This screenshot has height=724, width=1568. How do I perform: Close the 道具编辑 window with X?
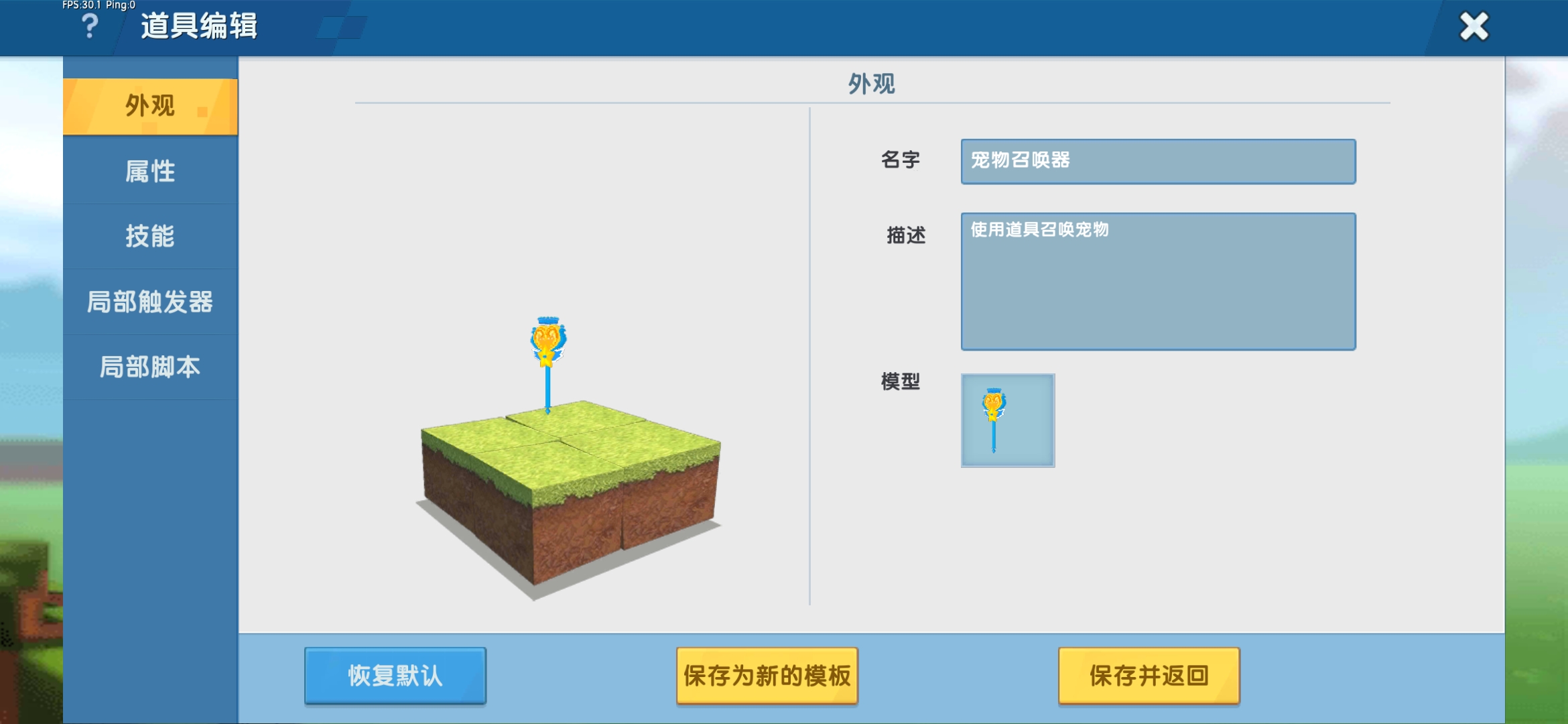(x=1474, y=27)
